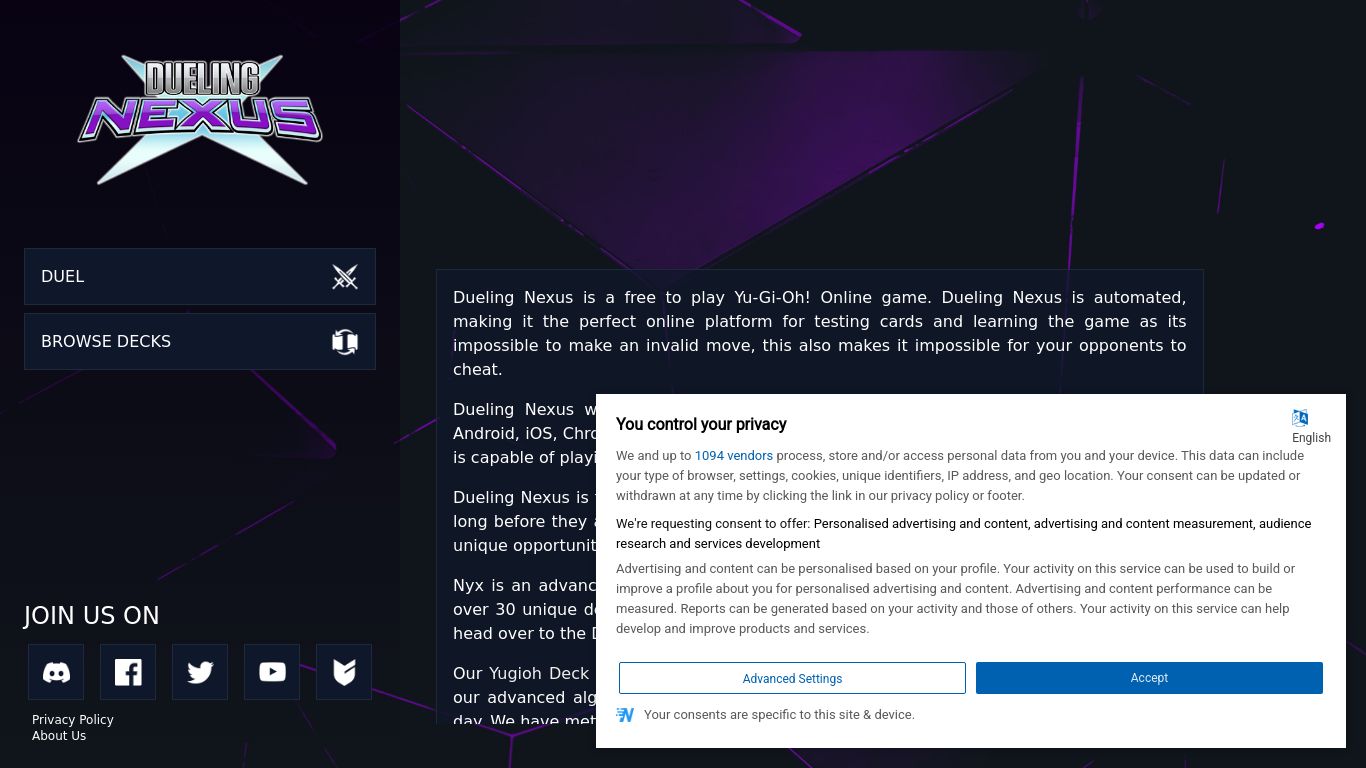Click the Dueling Nexus logo
This screenshot has width=1366, height=768.
click(x=200, y=119)
